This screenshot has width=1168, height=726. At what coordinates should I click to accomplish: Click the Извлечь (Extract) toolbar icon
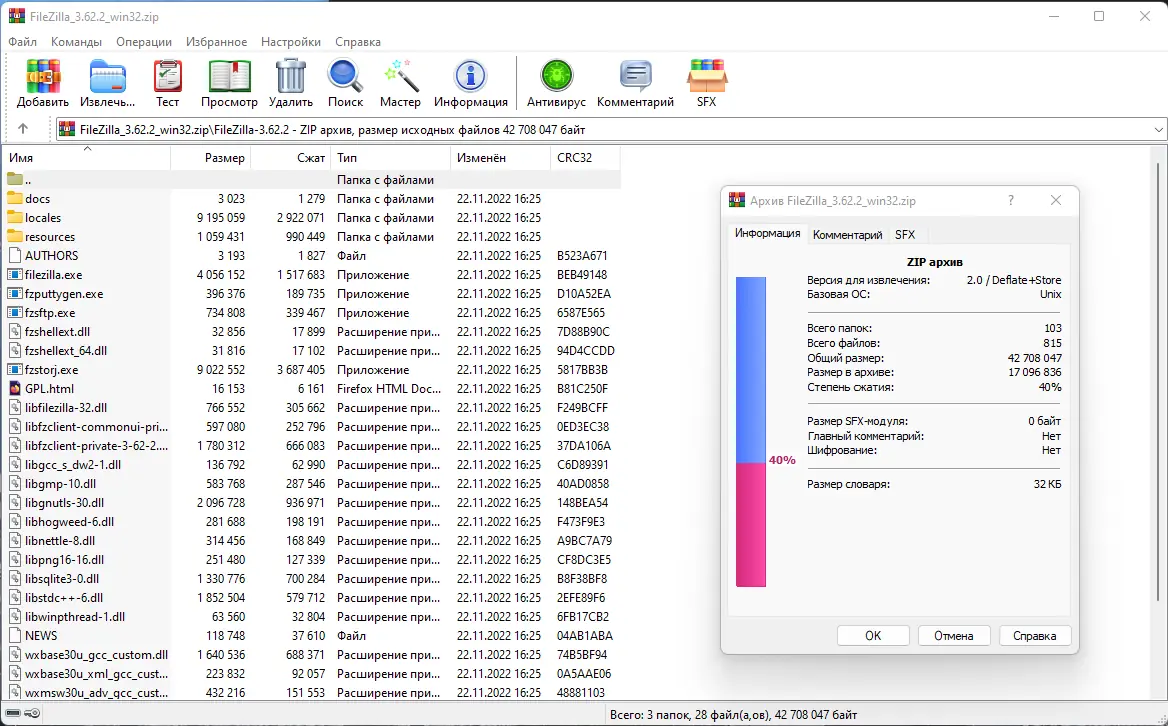click(108, 76)
